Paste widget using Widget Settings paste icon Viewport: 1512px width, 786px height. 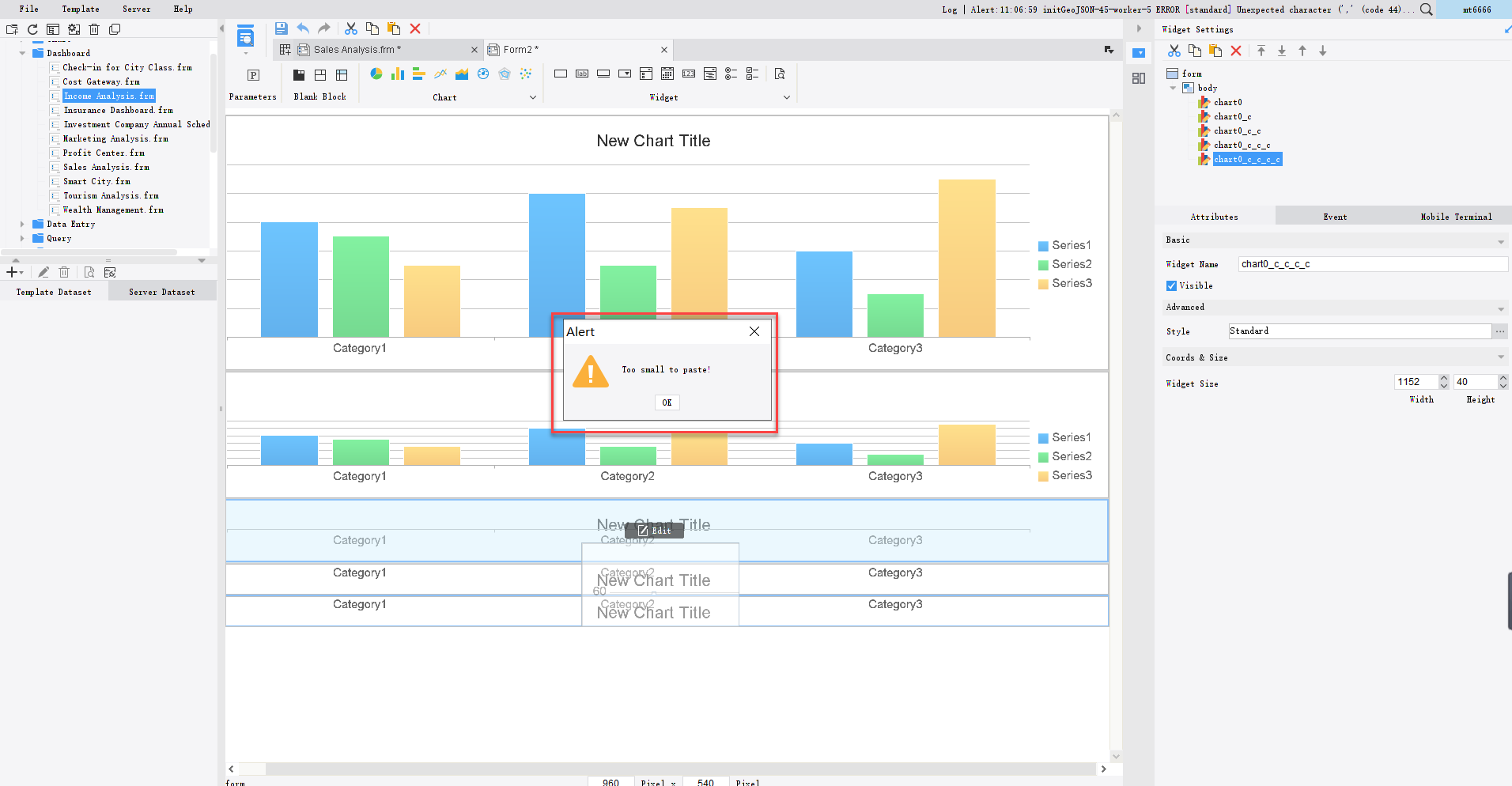(1215, 51)
